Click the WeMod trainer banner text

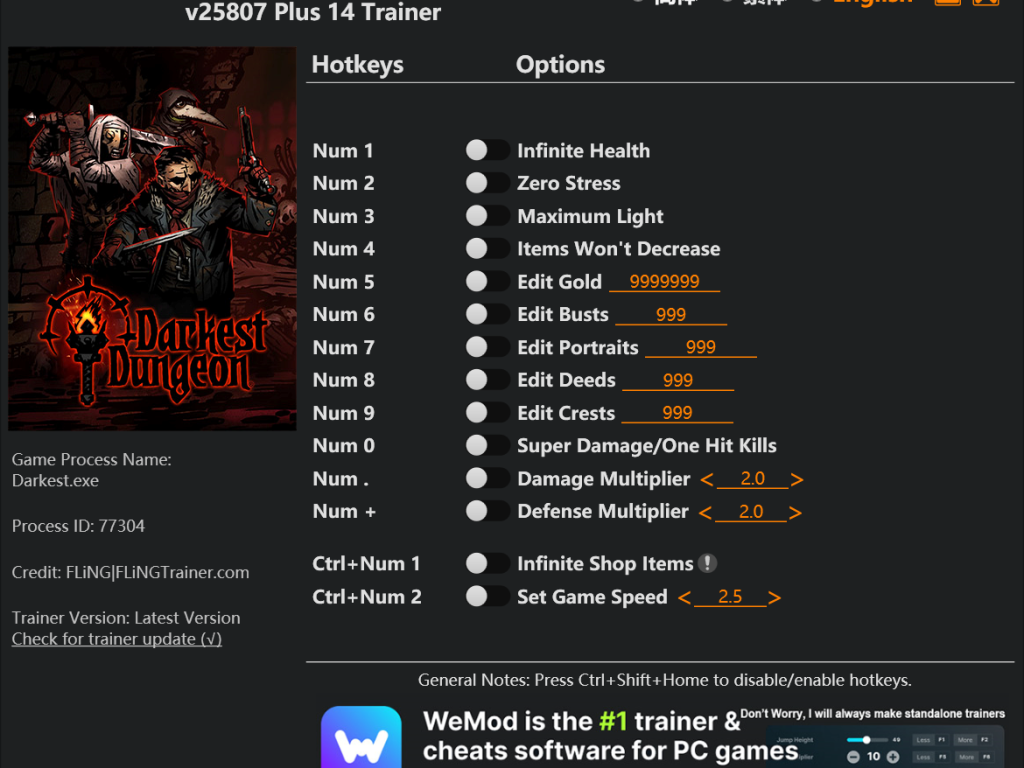tap(611, 736)
